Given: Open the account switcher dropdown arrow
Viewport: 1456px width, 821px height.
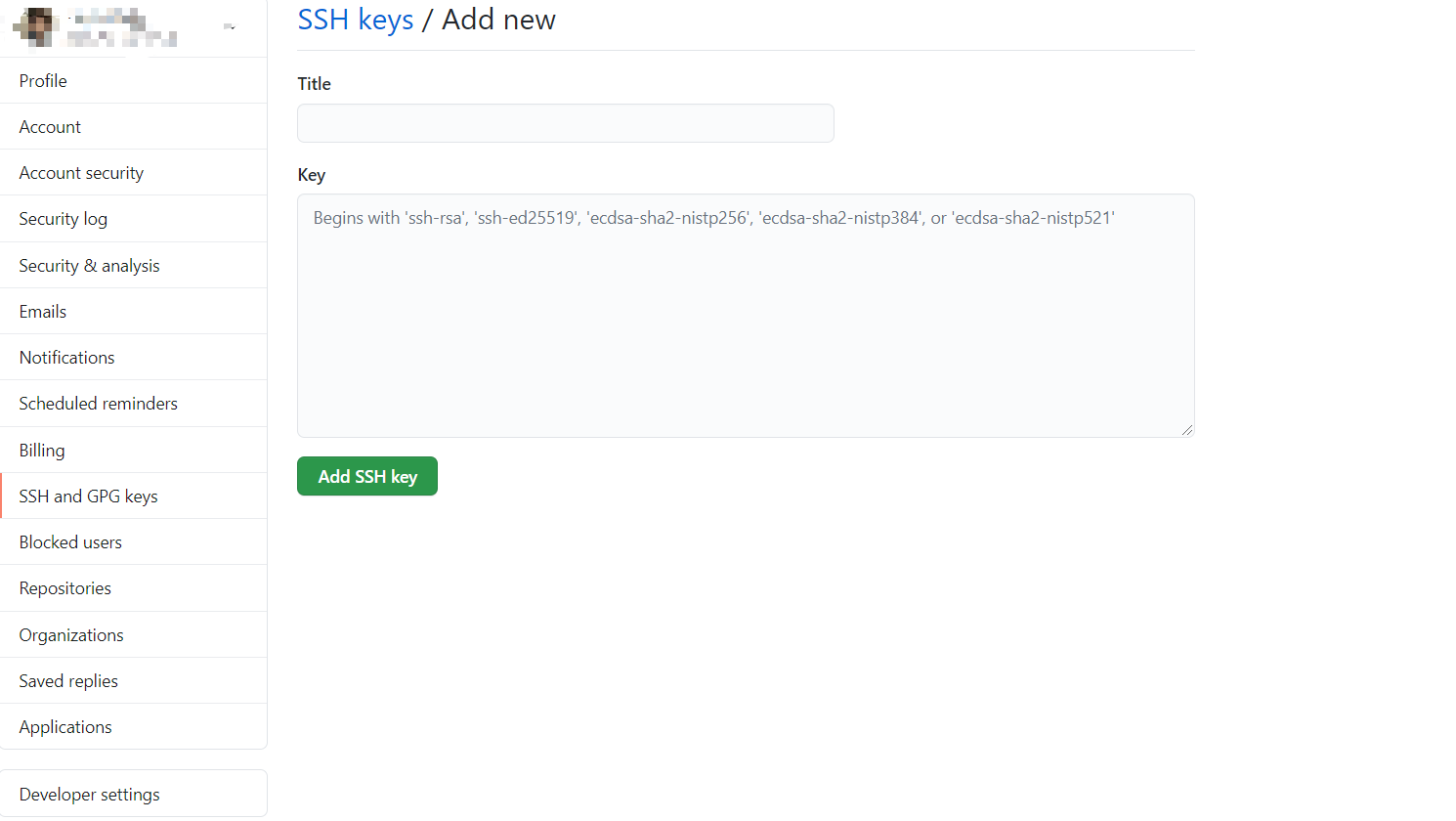Looking at the screenshot, I should pyautogui.click(x=231, y=27).
